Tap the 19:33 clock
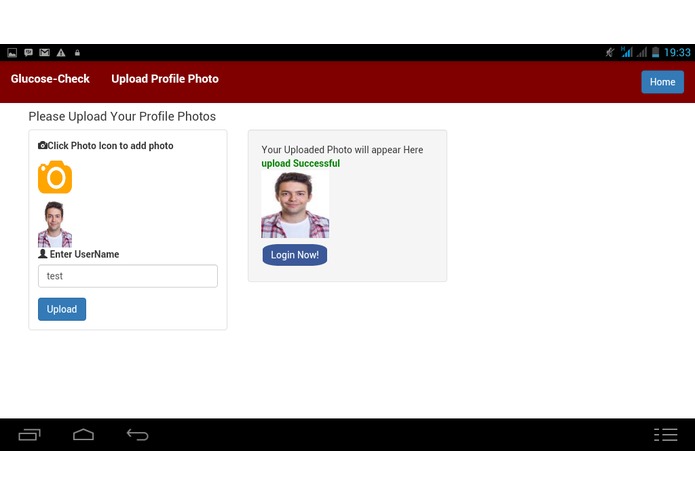The width and height of the screenshot is (695, 494). [677, 52]
